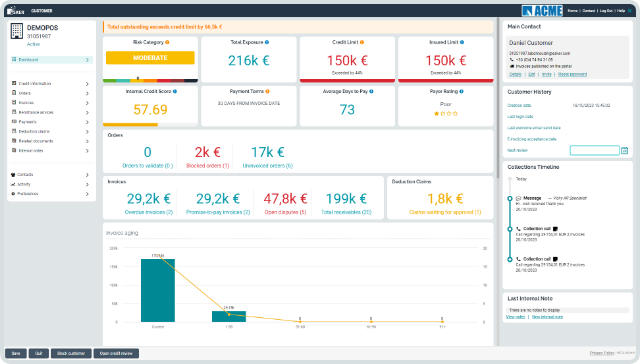Expand the Deduction claims sidebar chevron

pyautogui.click(x=87, y=131)
